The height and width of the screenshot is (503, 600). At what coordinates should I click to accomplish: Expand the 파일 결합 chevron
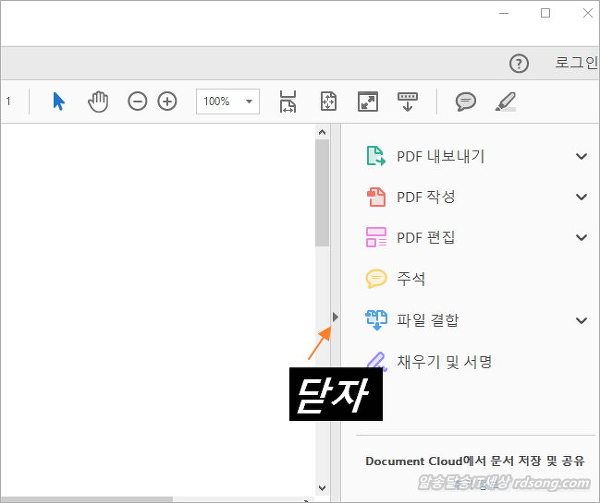click(x=582, y=320)
